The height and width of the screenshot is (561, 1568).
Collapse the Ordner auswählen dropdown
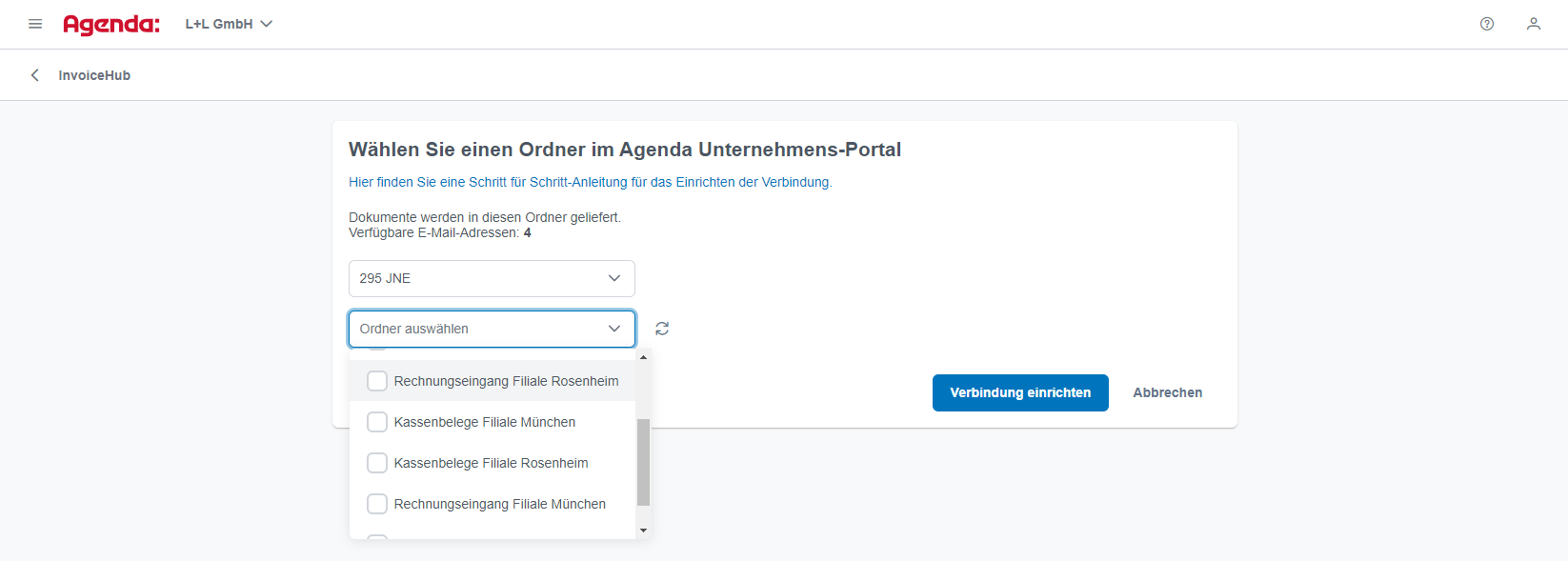[492, 329]
